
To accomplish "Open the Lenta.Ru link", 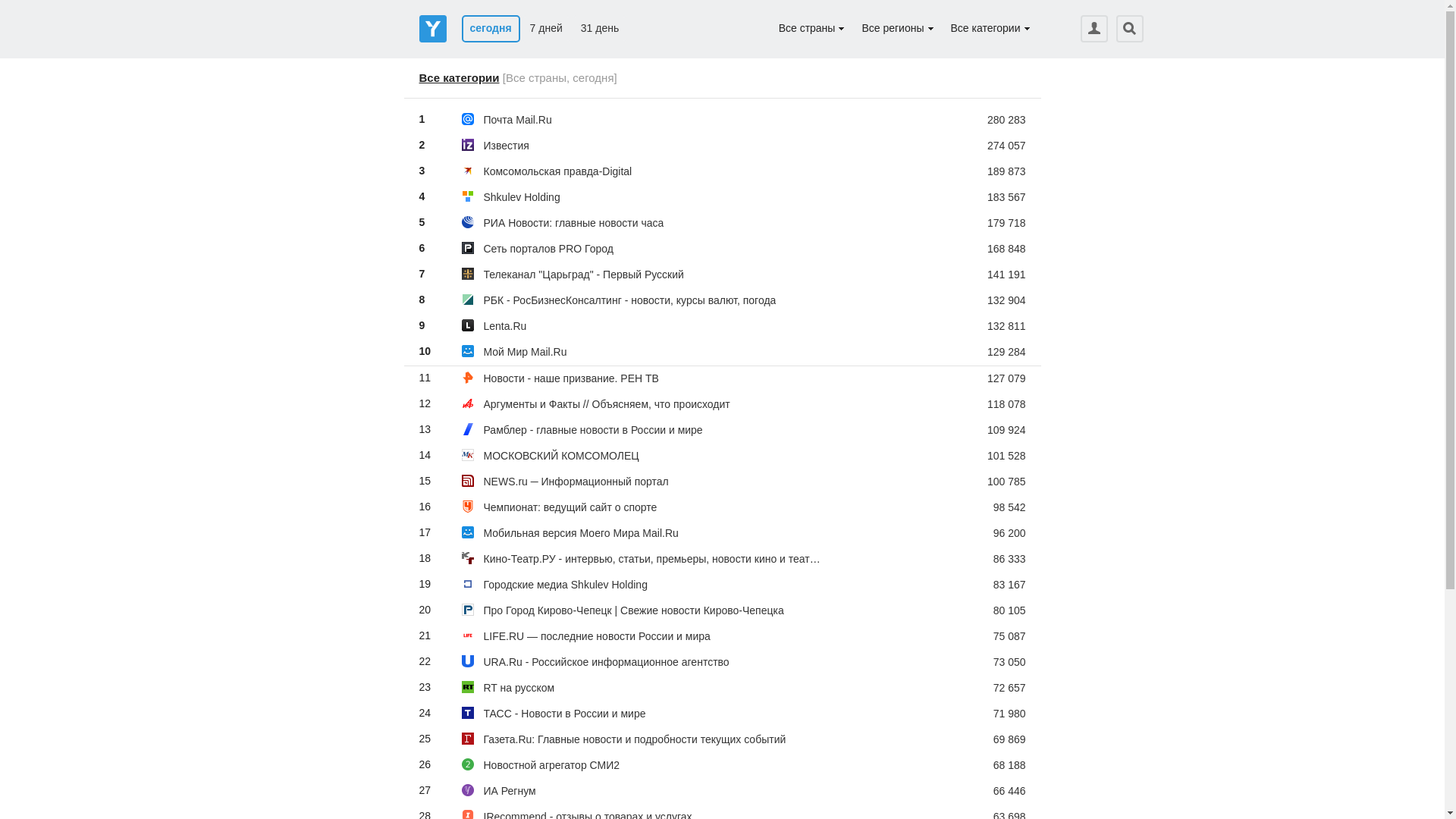I will click(x=504, y=326).
